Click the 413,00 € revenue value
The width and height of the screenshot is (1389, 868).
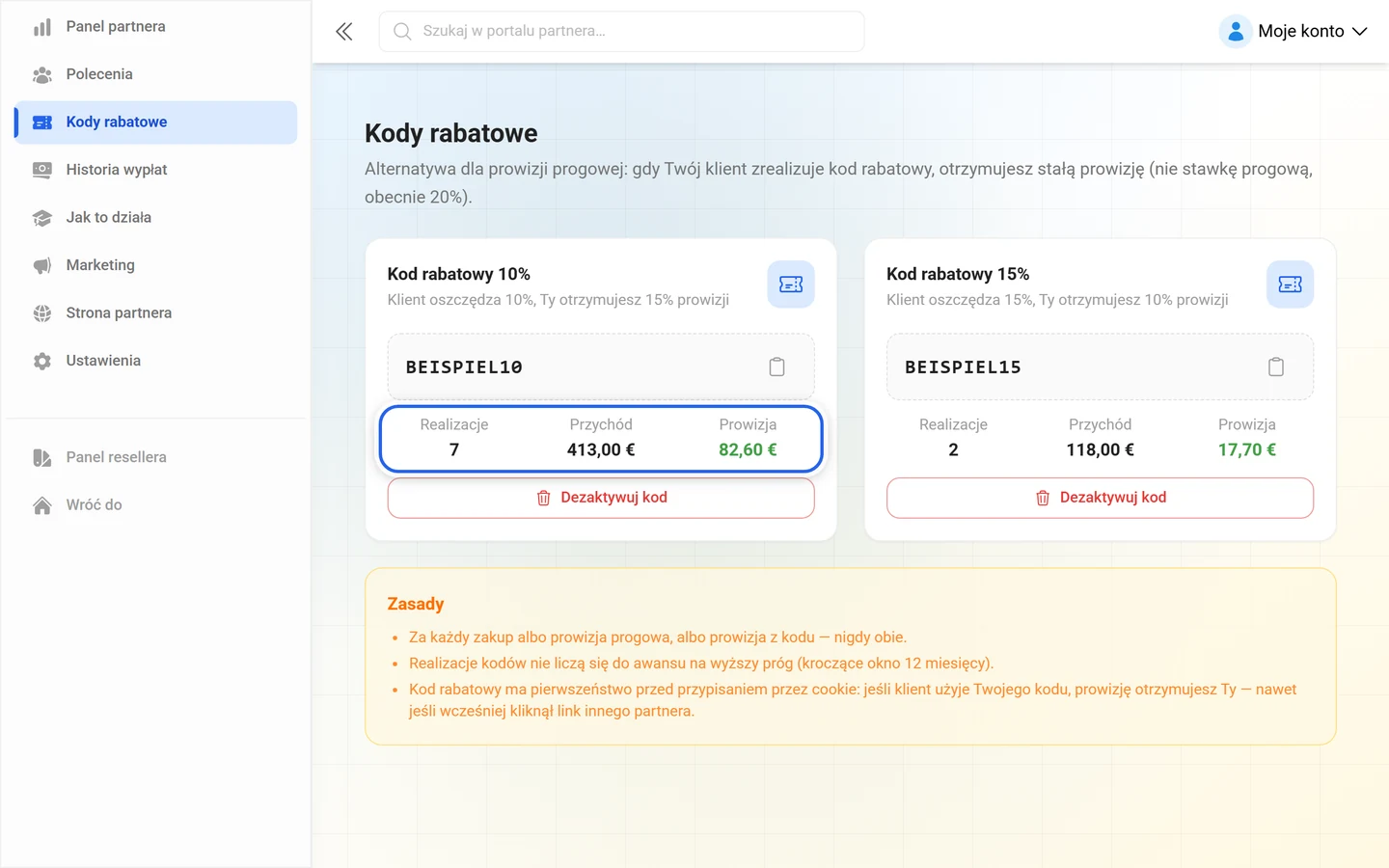click(601, 449)
